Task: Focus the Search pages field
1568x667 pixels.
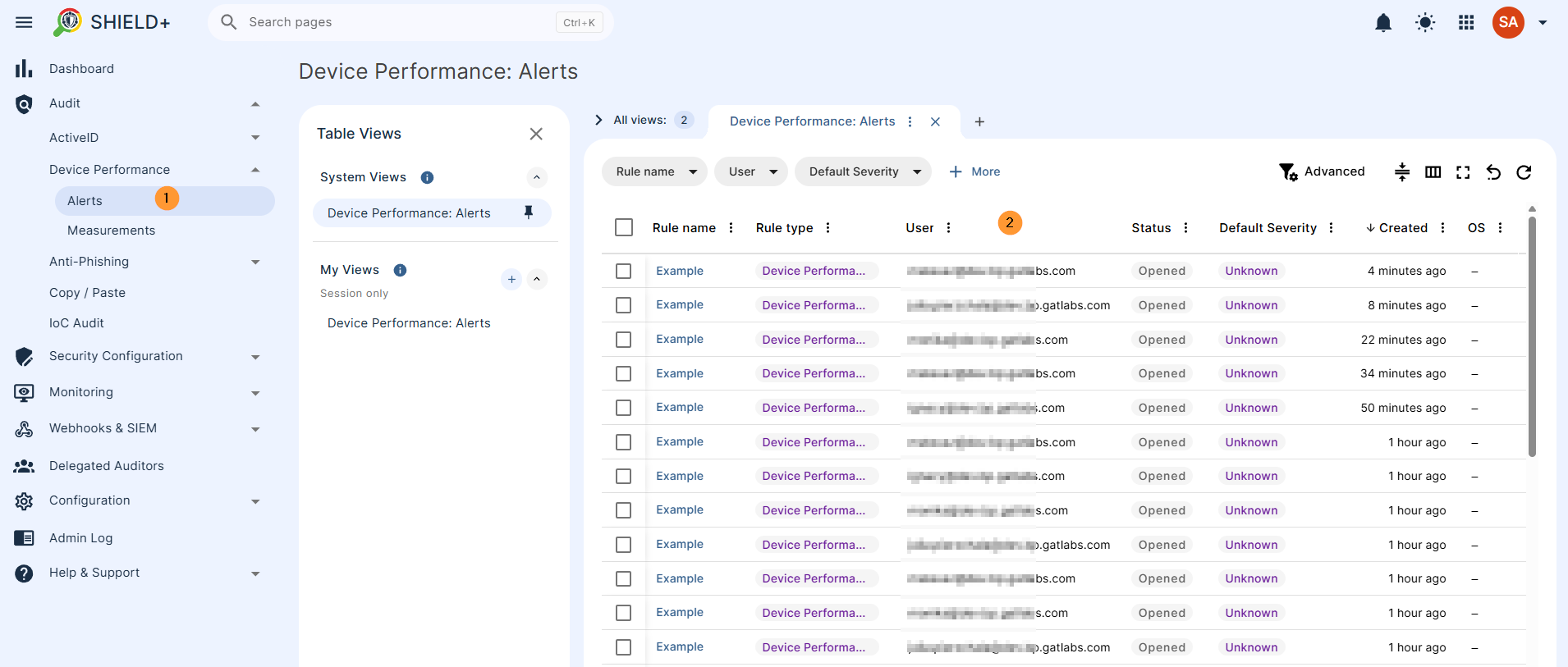Action: pos(410,22)
